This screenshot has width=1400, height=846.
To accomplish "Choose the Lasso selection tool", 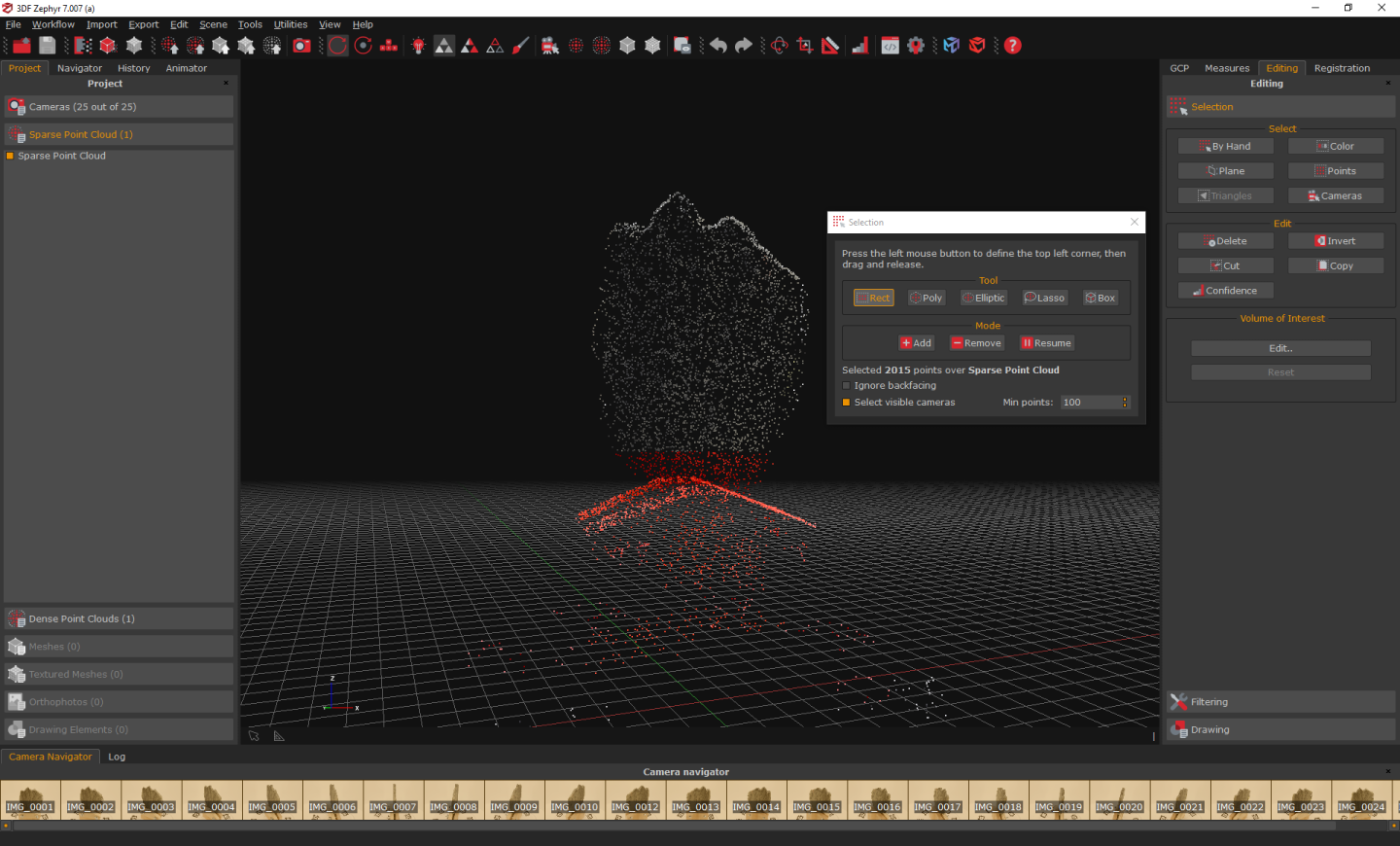I will (x=1044, y=298).
